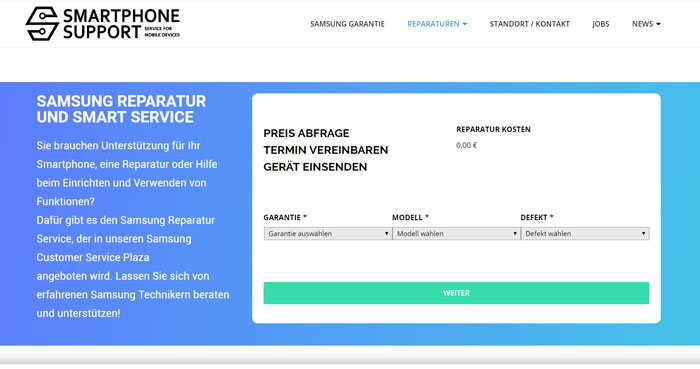This screenshot has width=700, height=369.
Task: Go to Standort / Kontakt page
Action: (x=529, y=24)
